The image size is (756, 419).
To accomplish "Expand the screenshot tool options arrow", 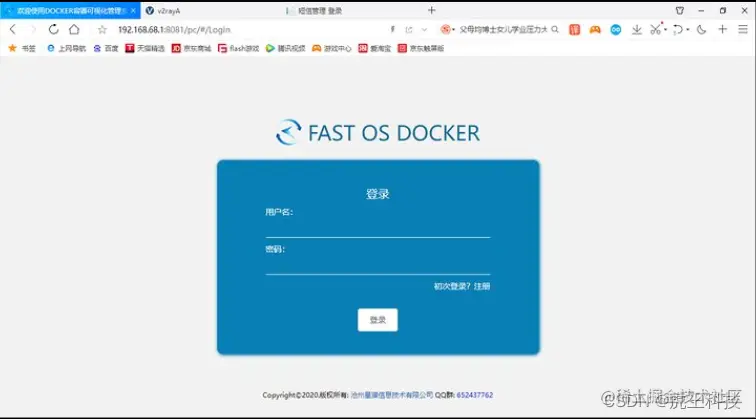I will 666,30.
